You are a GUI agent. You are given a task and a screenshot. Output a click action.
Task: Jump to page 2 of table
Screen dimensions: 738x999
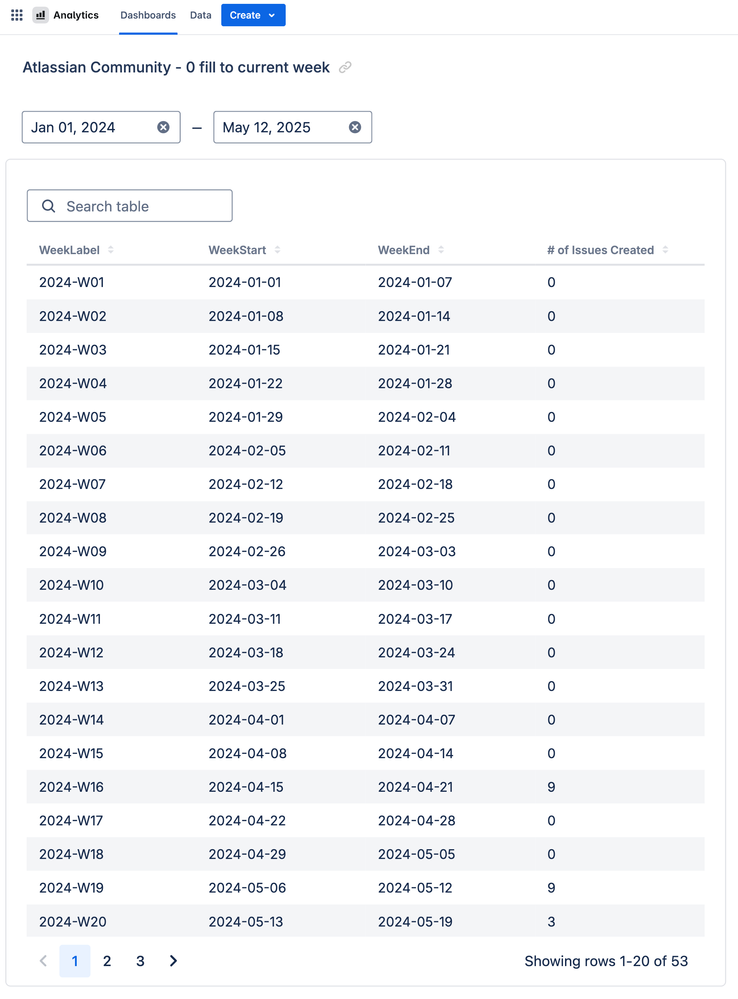(x=107, y=961)
